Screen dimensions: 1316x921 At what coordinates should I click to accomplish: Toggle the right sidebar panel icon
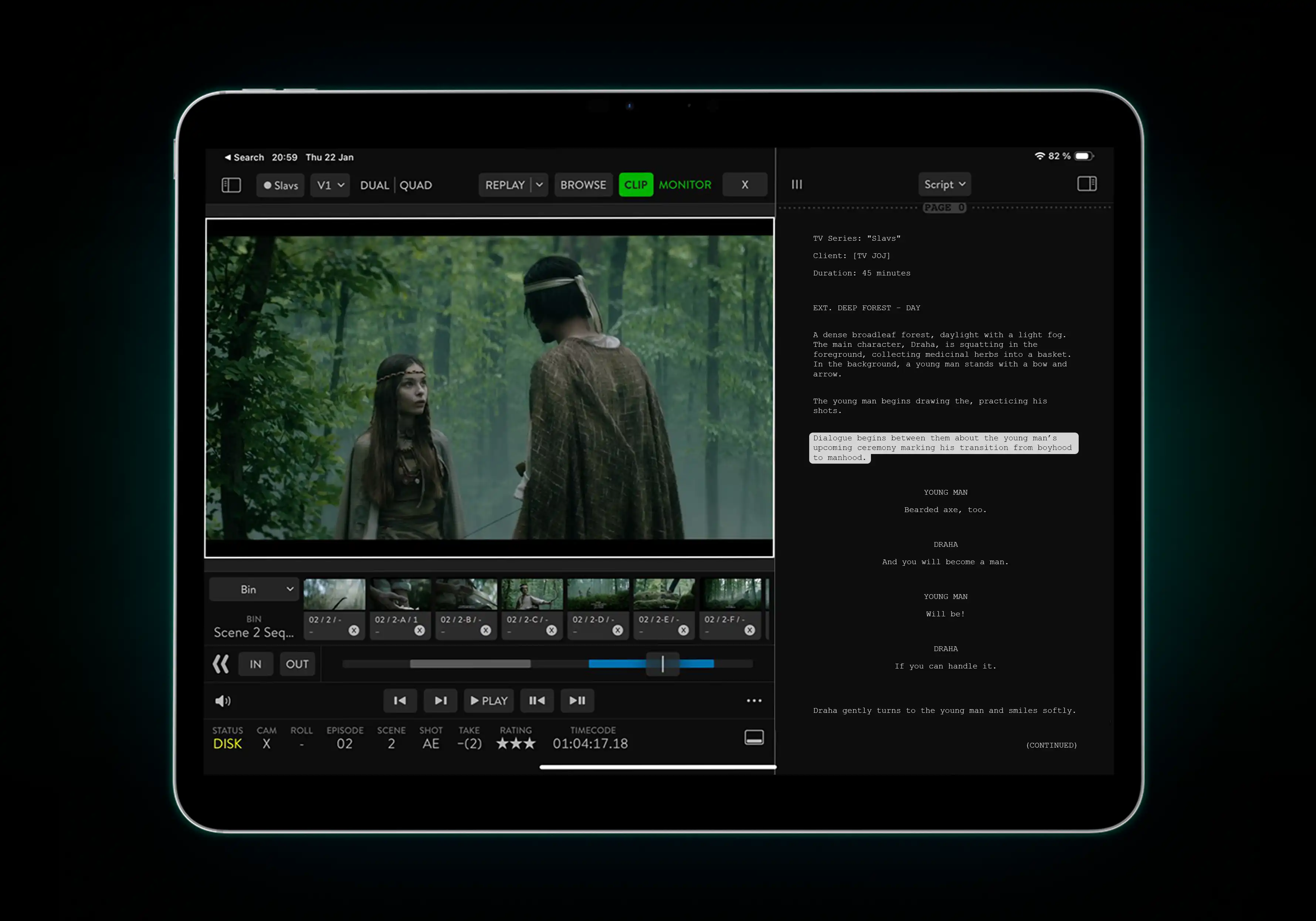[1087, 184]
